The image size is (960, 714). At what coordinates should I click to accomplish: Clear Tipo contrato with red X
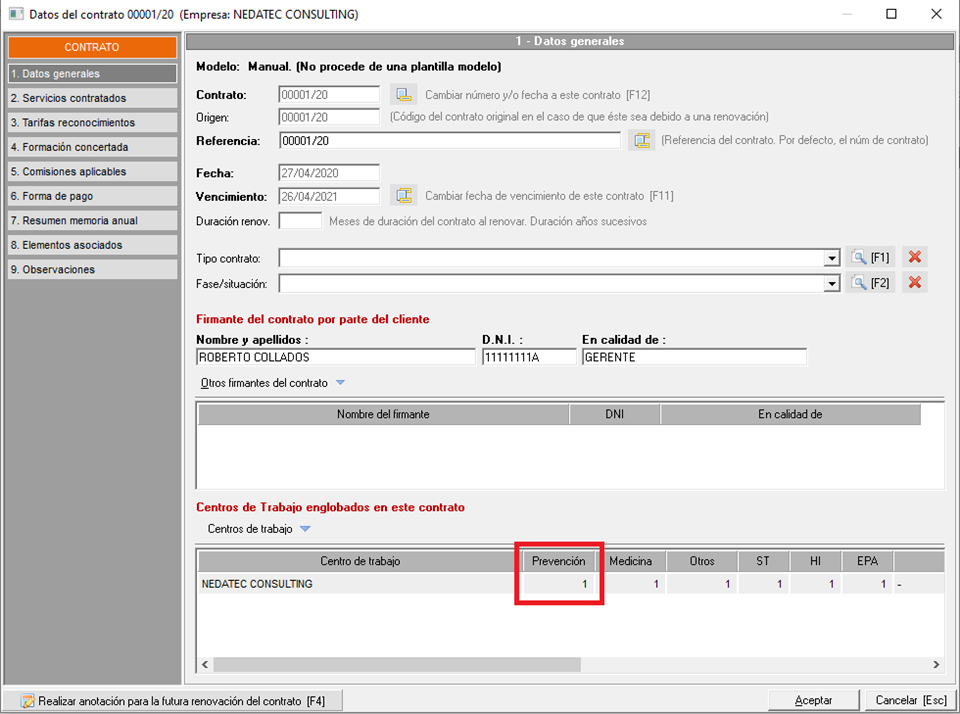pos(914,258)
